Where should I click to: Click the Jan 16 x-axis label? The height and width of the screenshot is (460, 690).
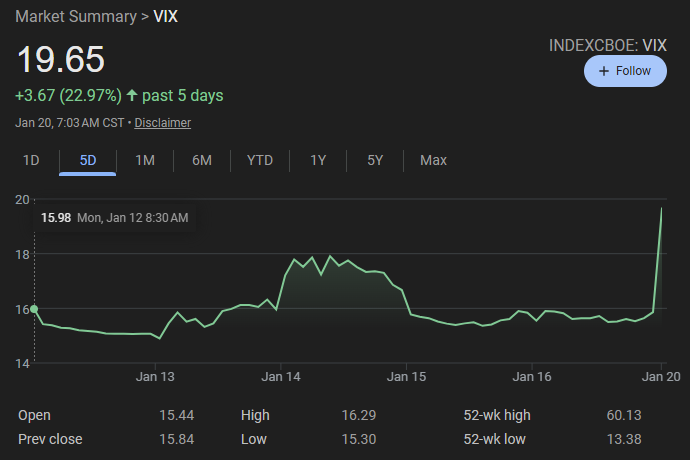coord(532,377)
